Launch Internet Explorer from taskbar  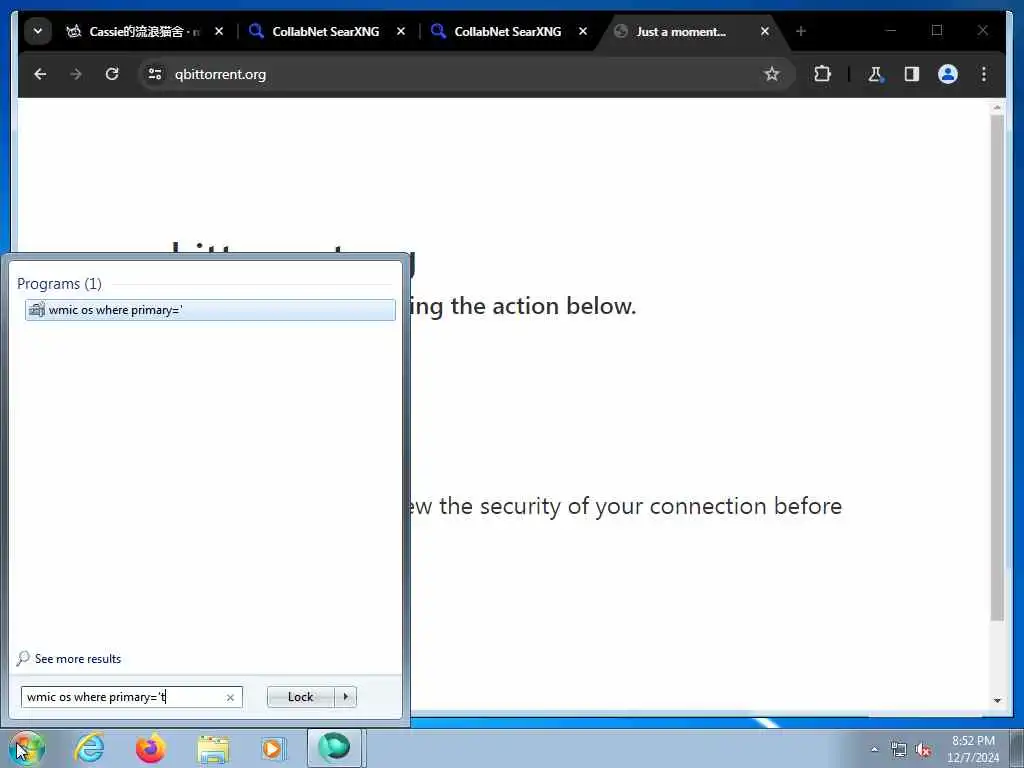89,748
